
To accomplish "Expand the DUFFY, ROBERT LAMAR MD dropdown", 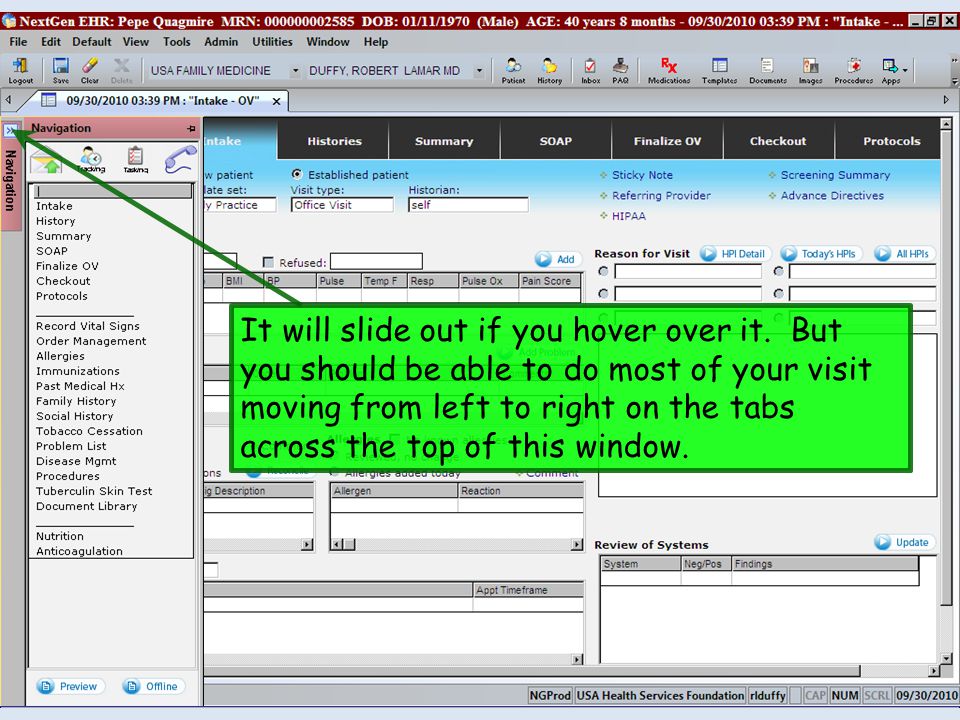I will pos(479,71).
